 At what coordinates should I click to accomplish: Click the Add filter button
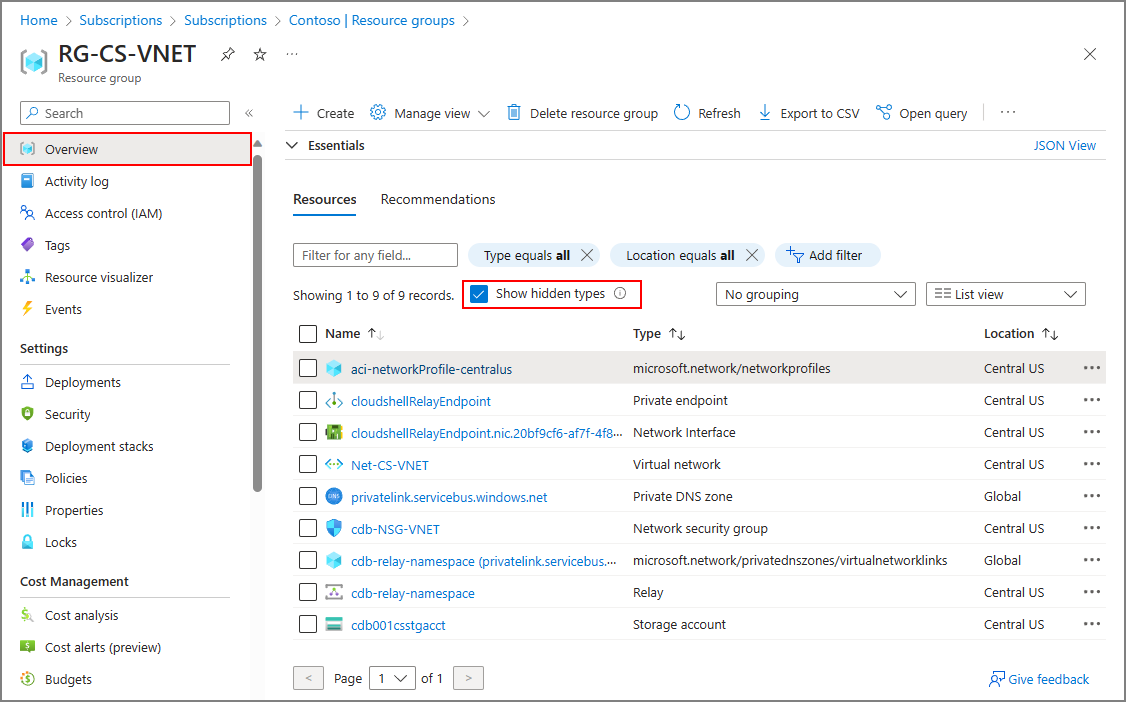[825, 255]
